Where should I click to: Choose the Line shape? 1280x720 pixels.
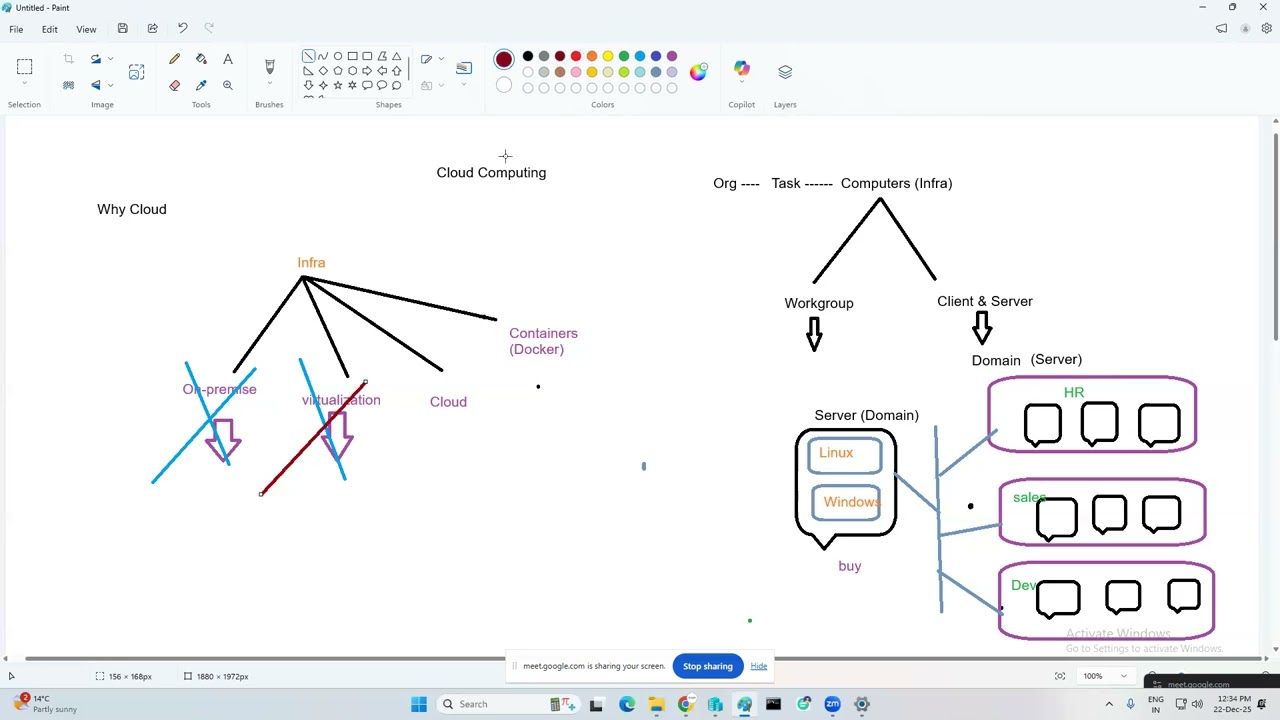[x=308, y=56]
